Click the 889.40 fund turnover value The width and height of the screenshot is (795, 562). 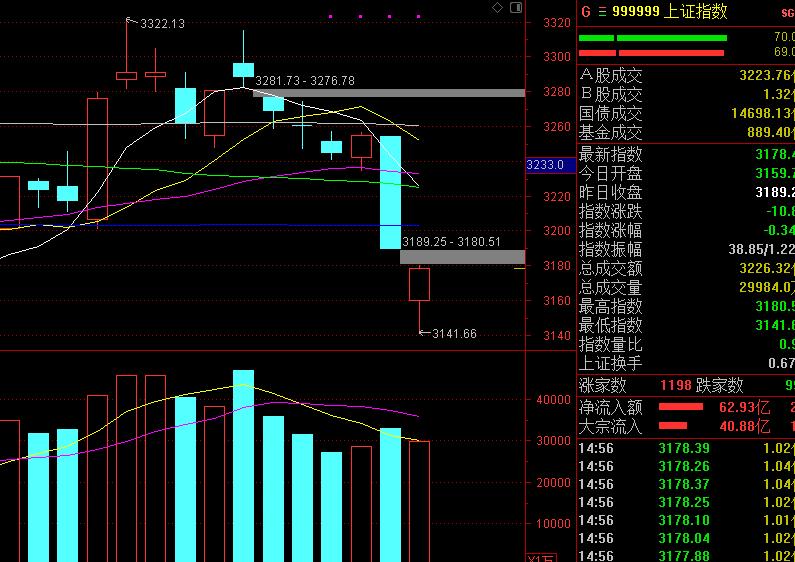[x=771, y=132]
